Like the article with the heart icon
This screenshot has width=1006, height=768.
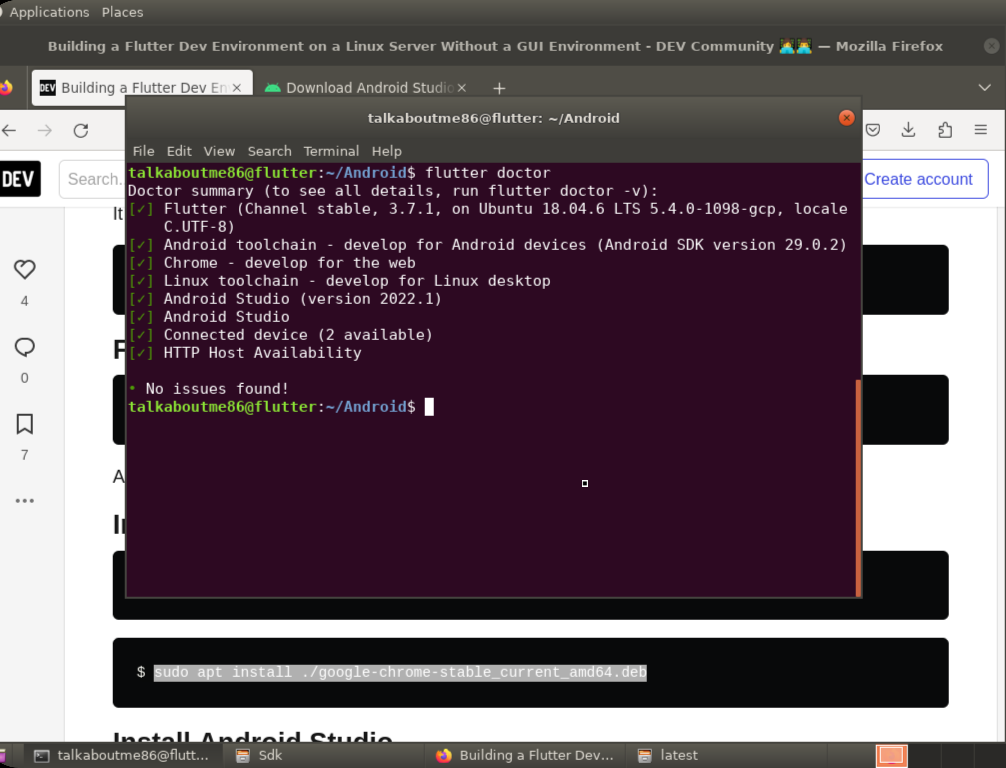tap(24, 269)
